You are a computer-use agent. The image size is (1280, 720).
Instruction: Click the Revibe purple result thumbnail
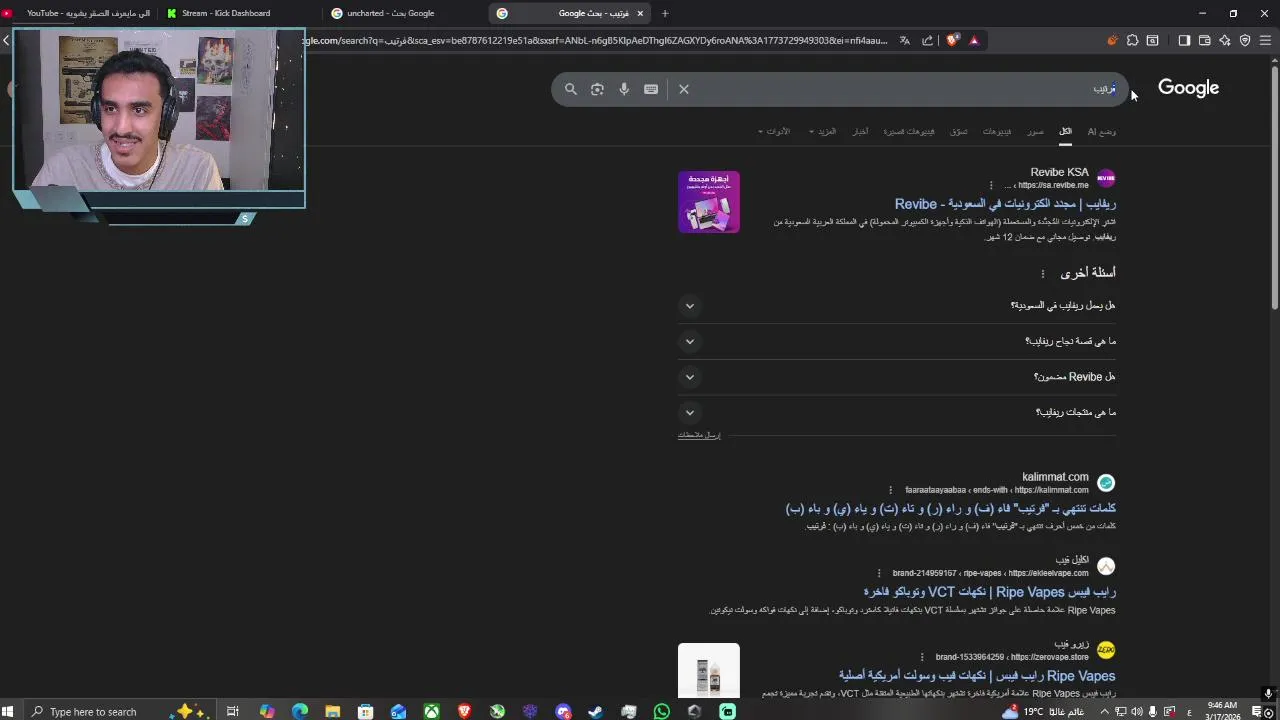point(709,202)
